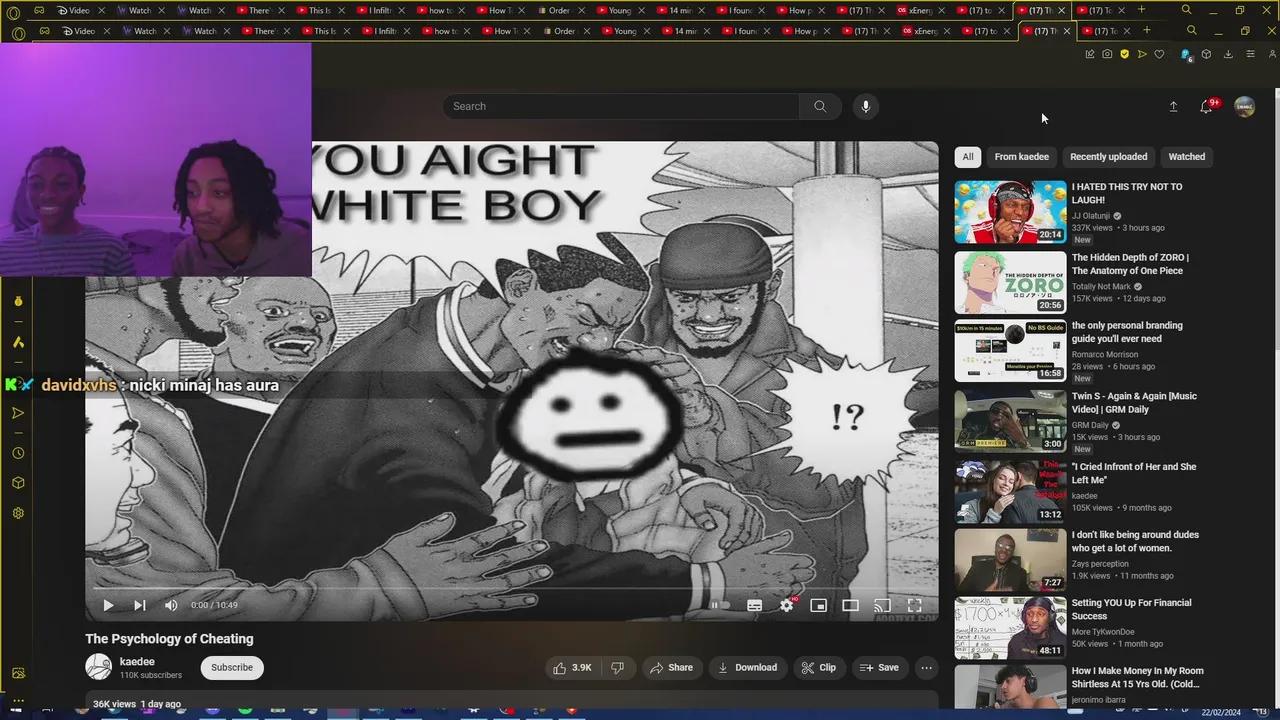Viewport: 1280px width, 720px height.
Task: Open the Twin S Again & Again thumbnail
Action: [1010, 421]
